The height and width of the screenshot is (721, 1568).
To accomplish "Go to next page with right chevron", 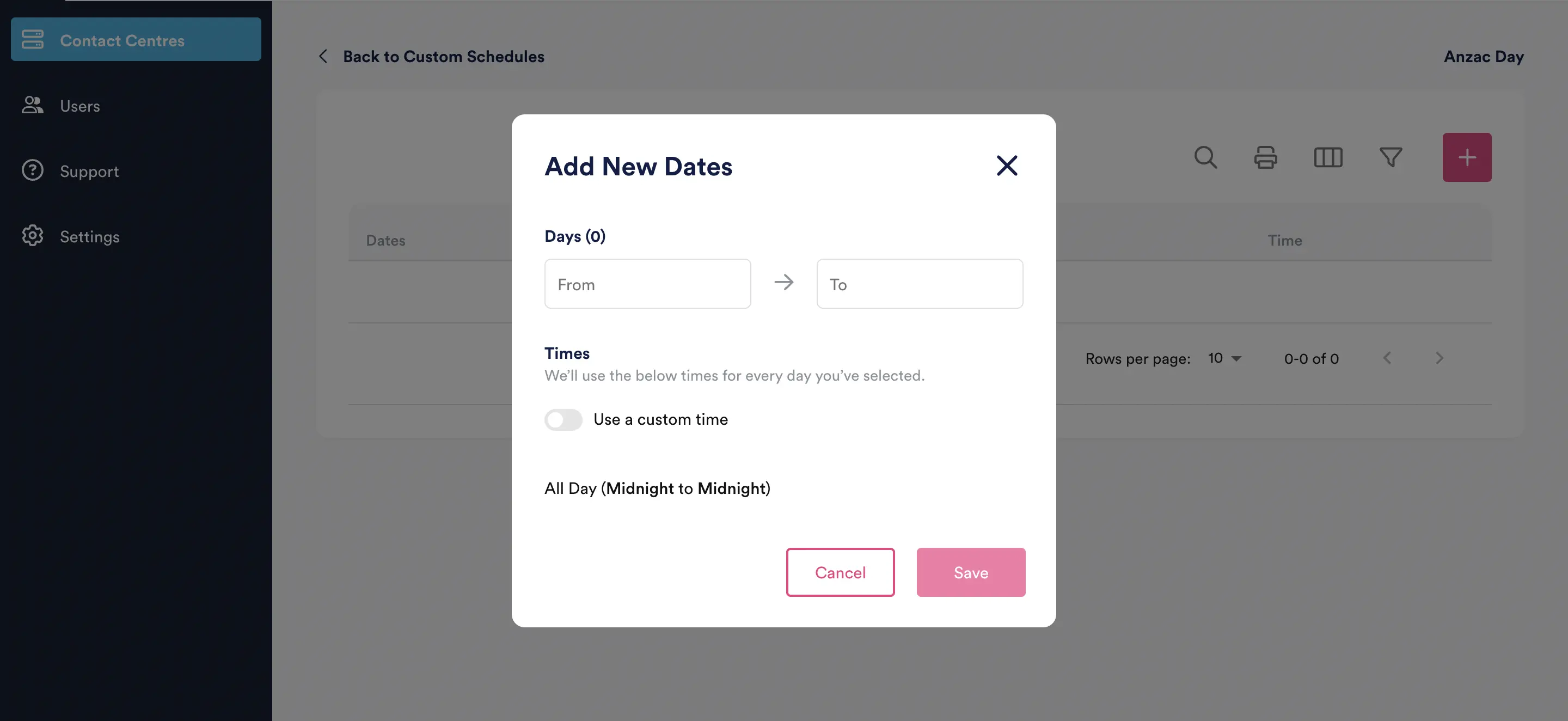I will click(1440, 358).
